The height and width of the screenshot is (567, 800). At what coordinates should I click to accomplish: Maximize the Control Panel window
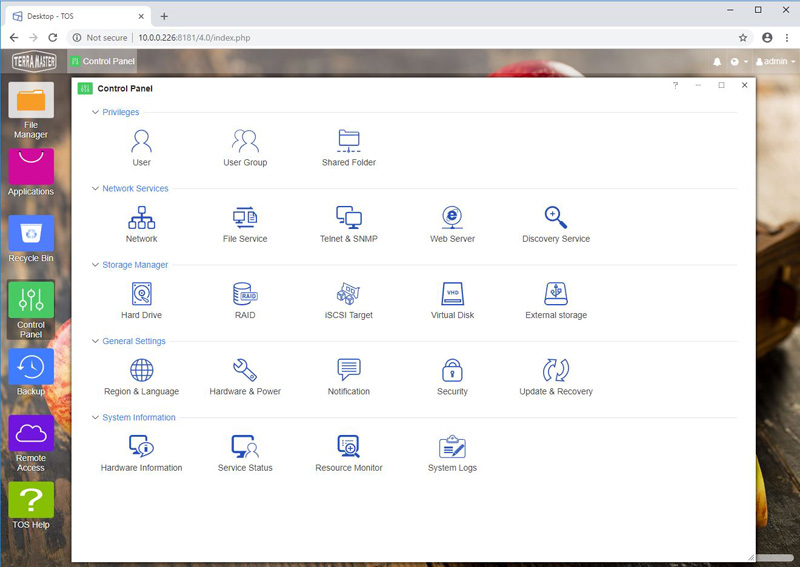click(x=721, y=85)
